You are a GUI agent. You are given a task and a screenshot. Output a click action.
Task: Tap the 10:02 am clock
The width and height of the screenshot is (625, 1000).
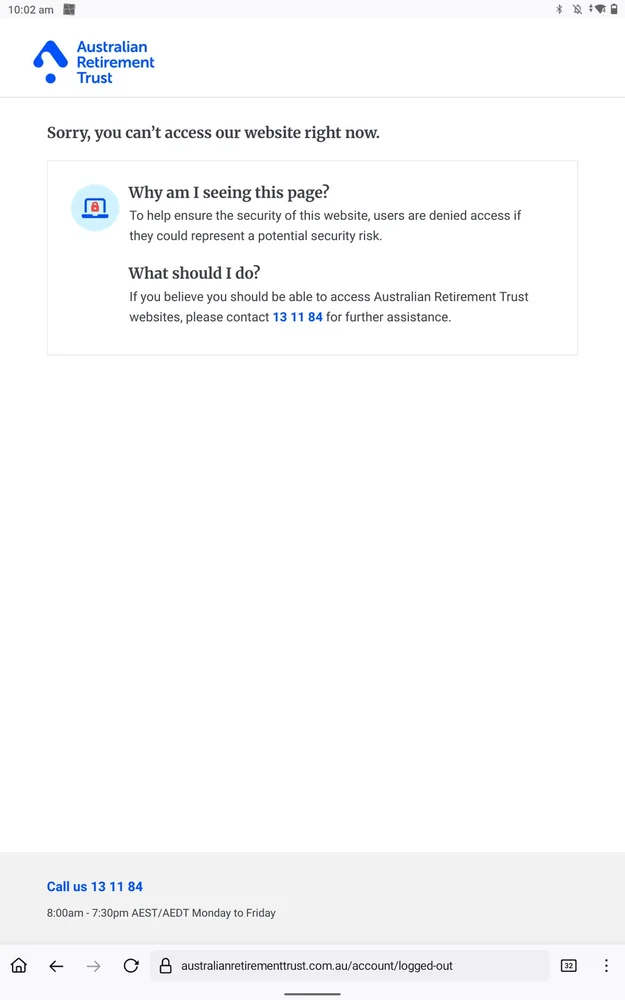click(x=31, y=10)
